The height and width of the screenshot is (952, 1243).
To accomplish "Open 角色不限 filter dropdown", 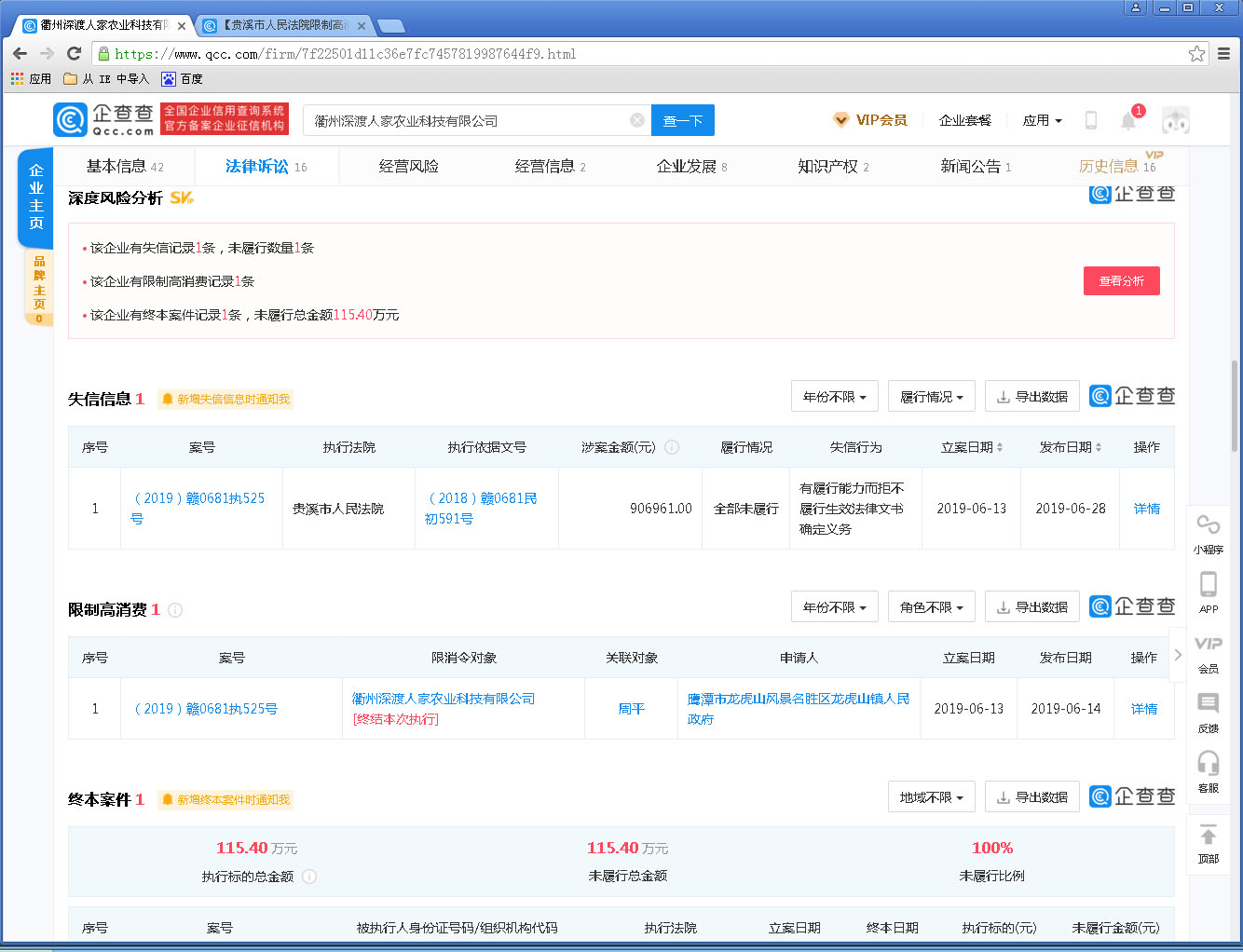I will click(932, 607).
